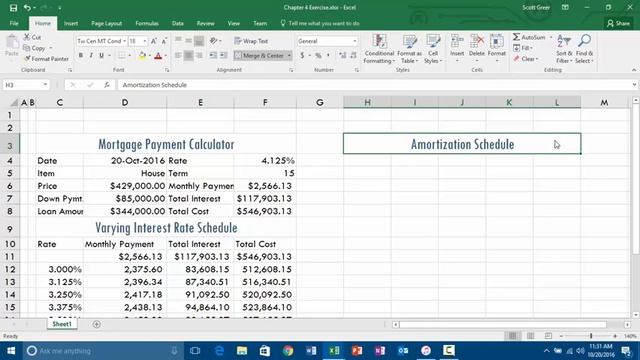Open the Format cells menu
Image resolution: width=640 pixels, height=360 pixels.
(x=497, y=49)
